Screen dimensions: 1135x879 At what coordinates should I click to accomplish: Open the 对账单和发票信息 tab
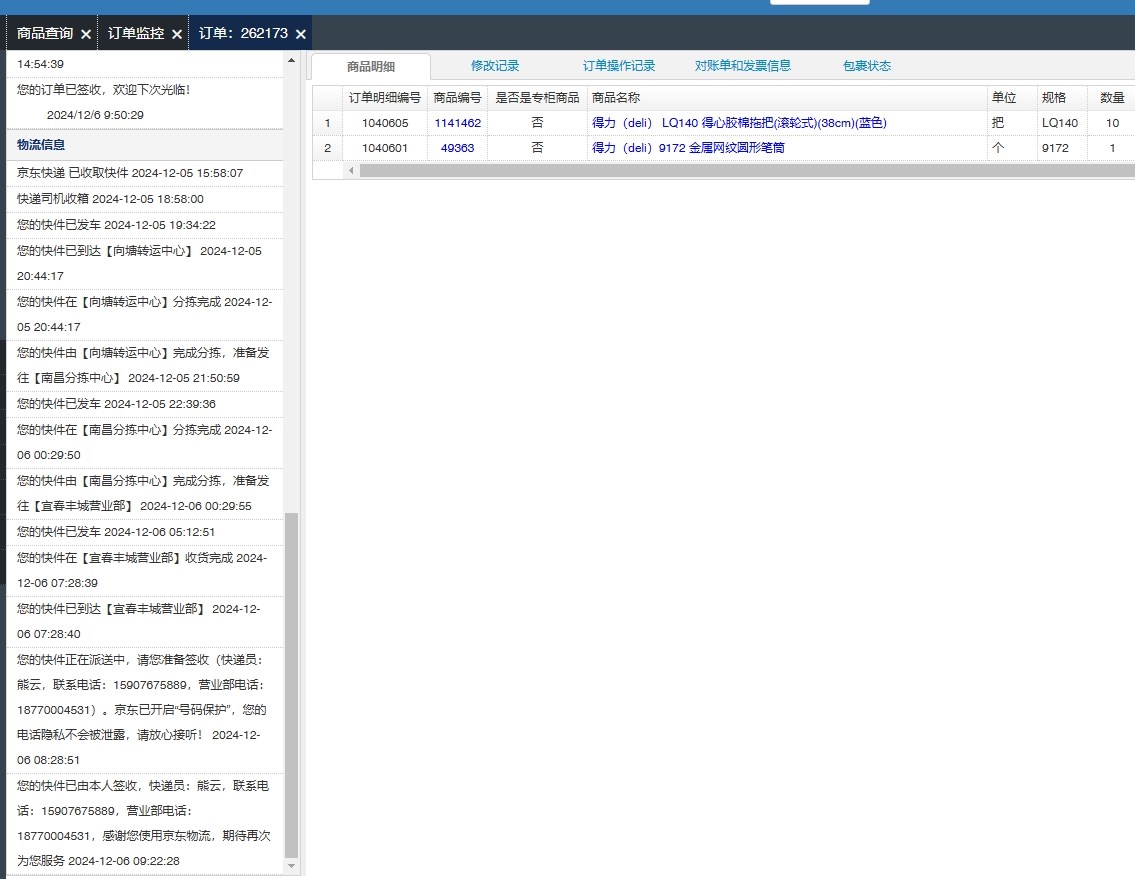coord(743,66)
